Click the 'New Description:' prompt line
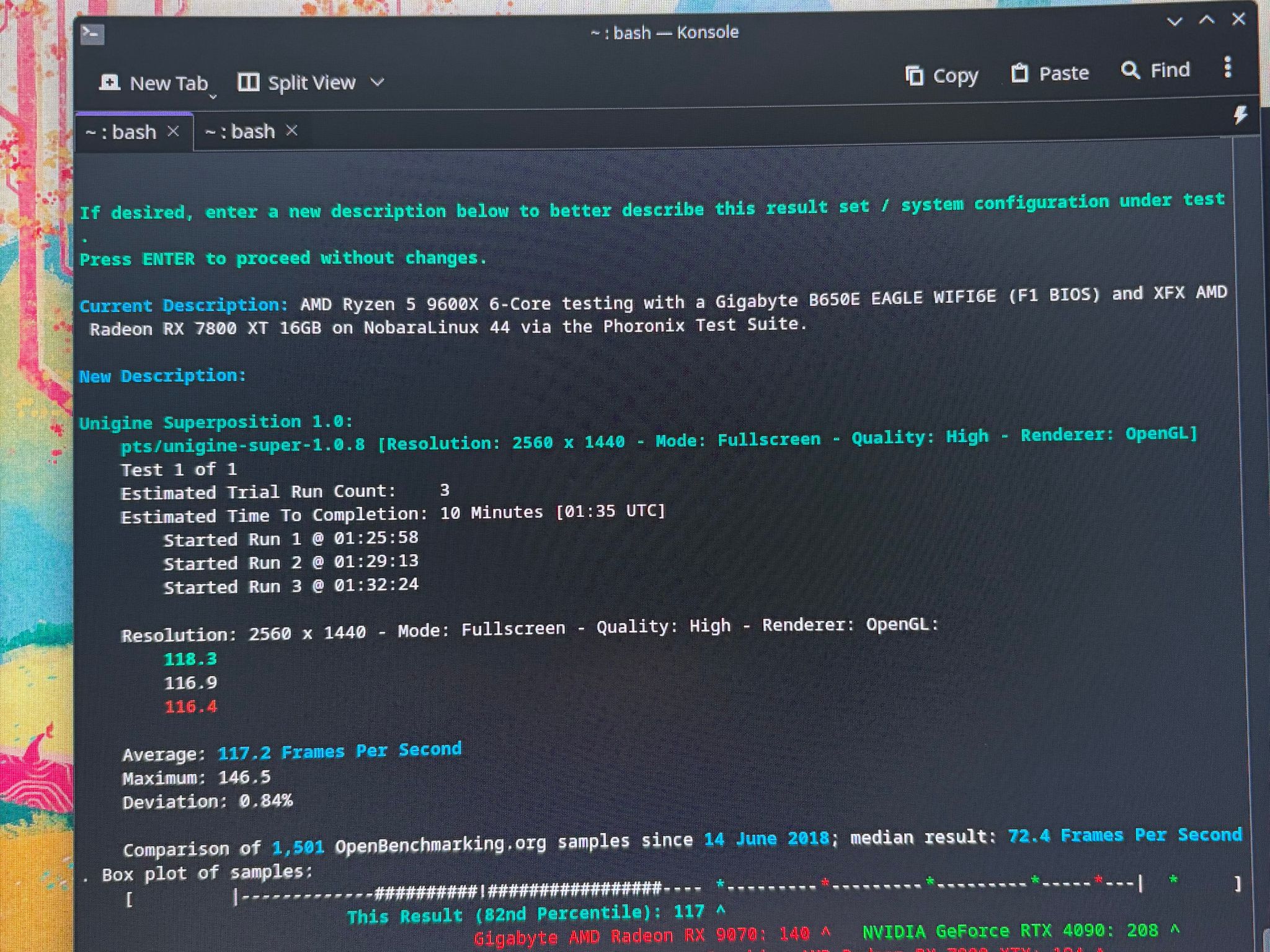The image size is (1270, 952). [162, 376]
